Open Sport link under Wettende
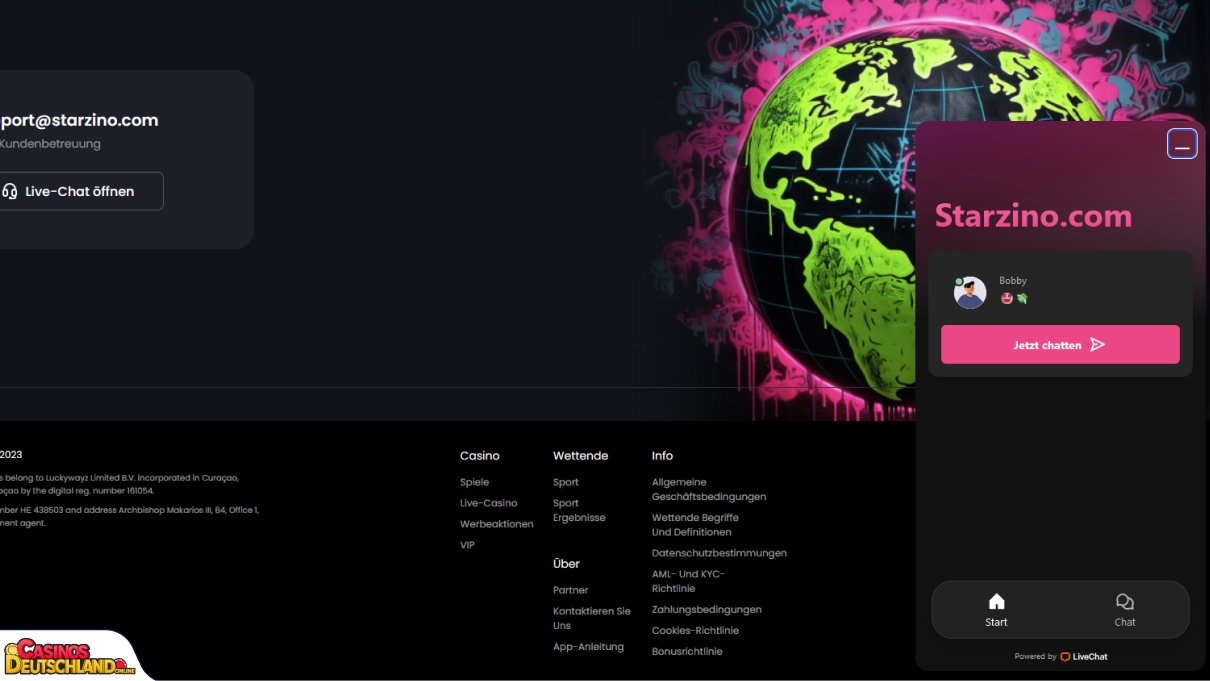The height and width of the screenshot is (681, 1210). 565,482
